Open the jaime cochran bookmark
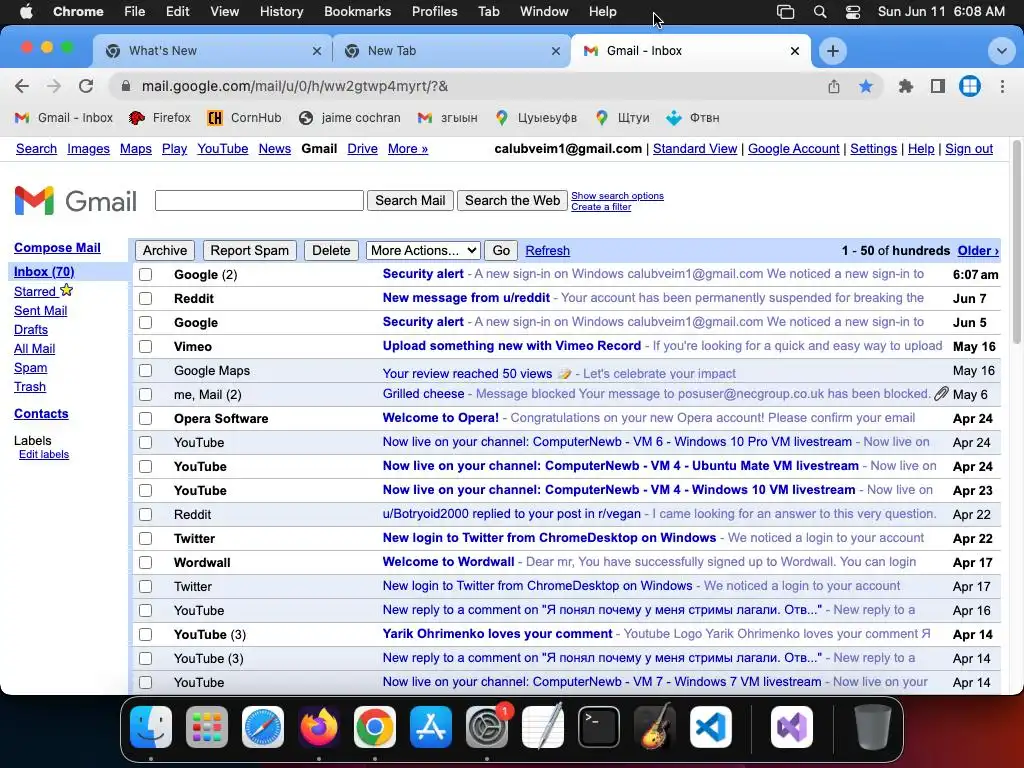 click(x=349, y=118)
